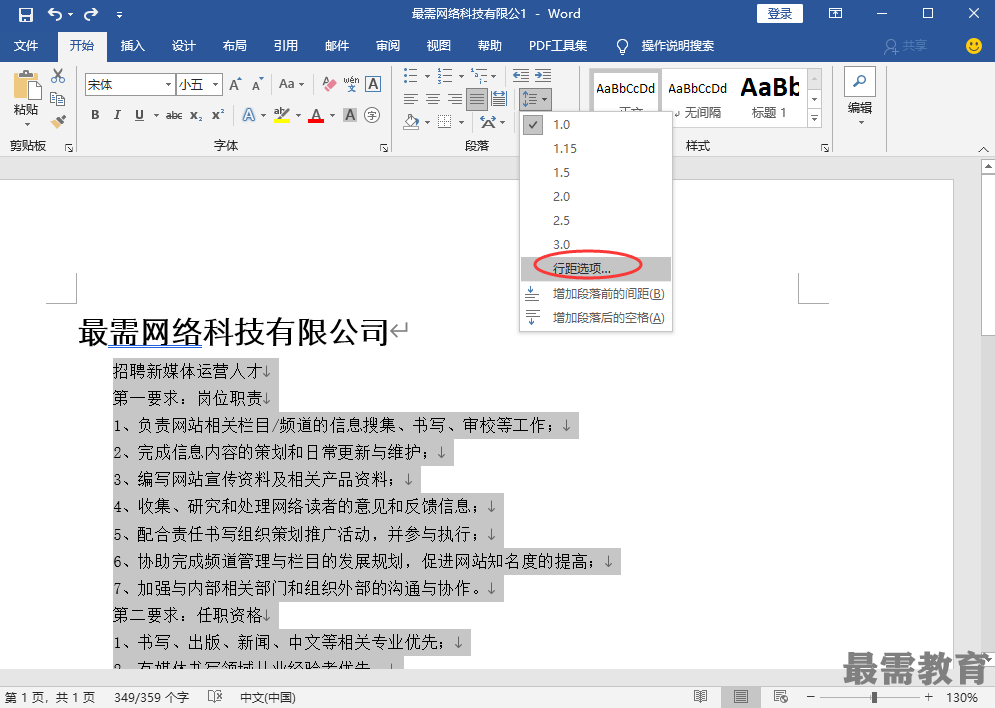
Task: Collapse the ribbon arrow
Action: coord(983,149)
